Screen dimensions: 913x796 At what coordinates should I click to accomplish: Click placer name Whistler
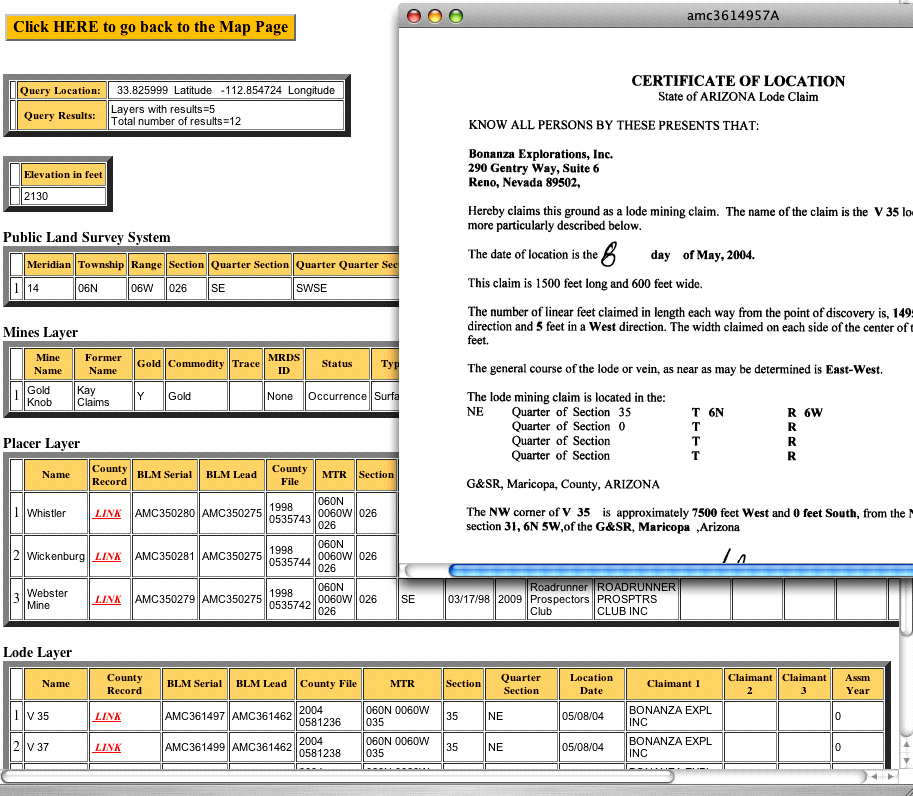point(56,513)
